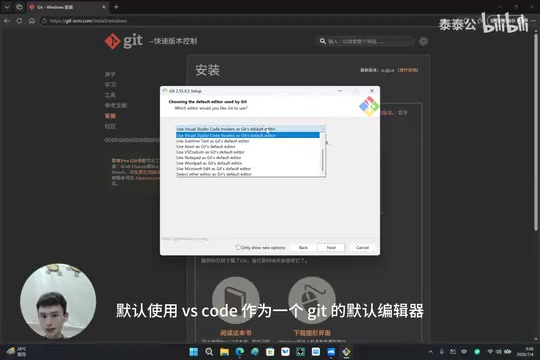This screenshot has width=540, height=360.
Task: Enable Only show new options checkbox
Action: (x=238, y=247)
